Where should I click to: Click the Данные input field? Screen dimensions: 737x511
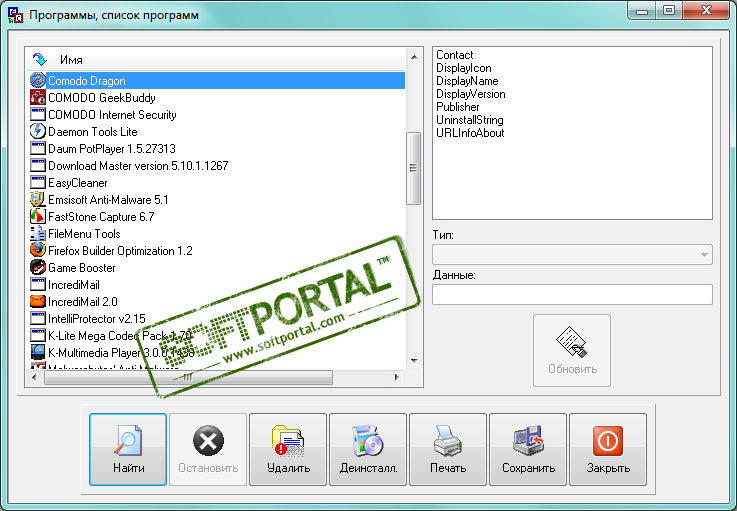coord(572,294)
